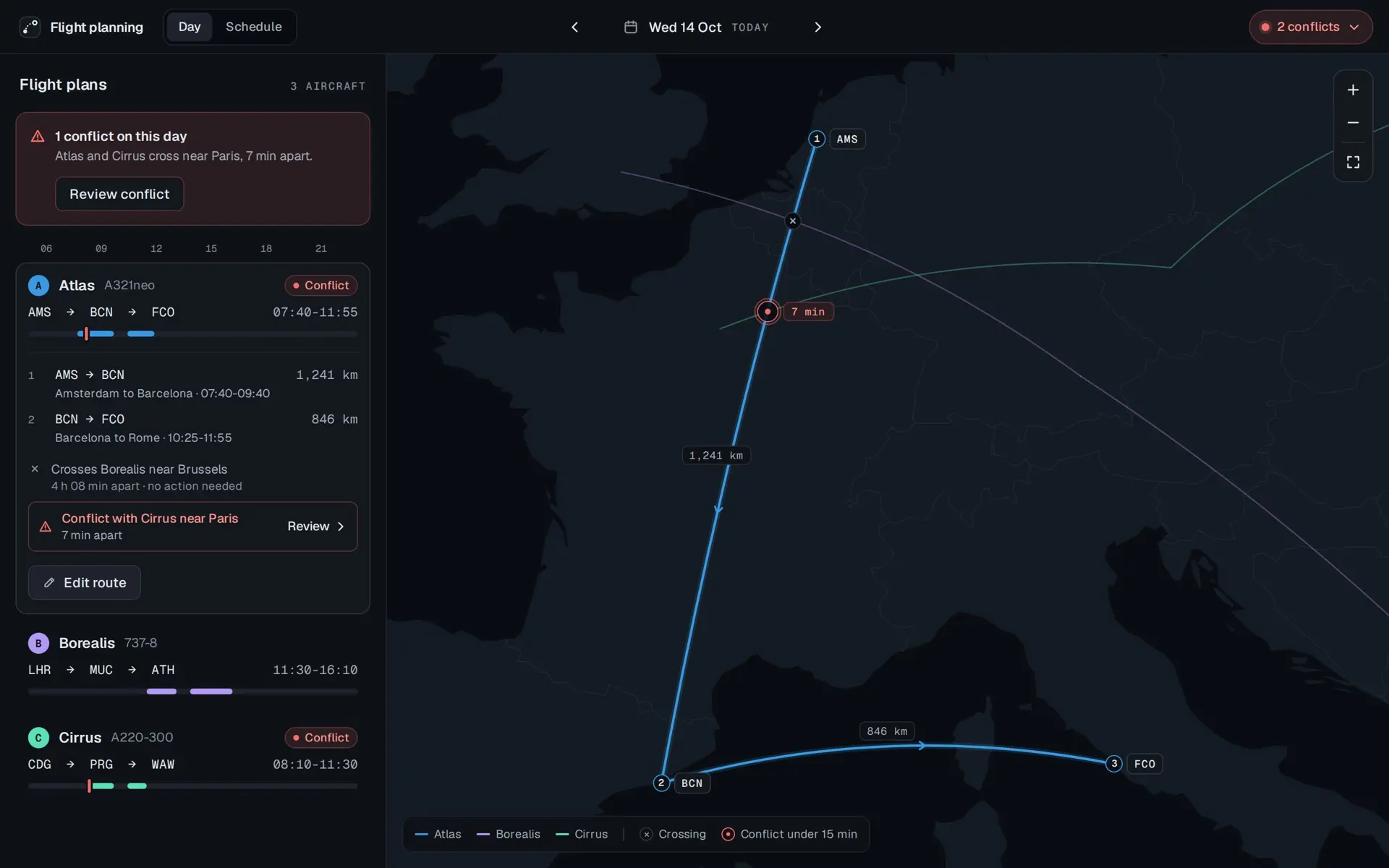Screen dimensions: 1389x868
Task: Toggle Atlas in the map legend
Action: tap(438, 834)
